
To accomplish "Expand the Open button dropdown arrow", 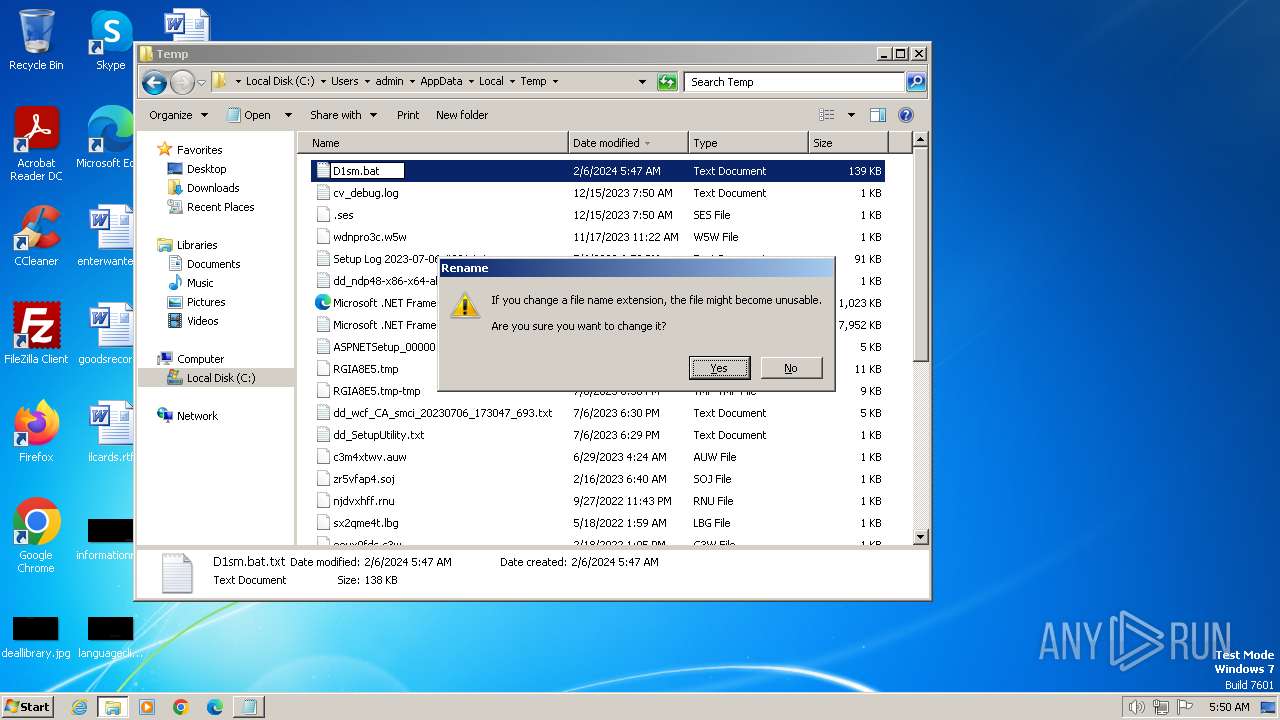I will click(x=288, y=115).
